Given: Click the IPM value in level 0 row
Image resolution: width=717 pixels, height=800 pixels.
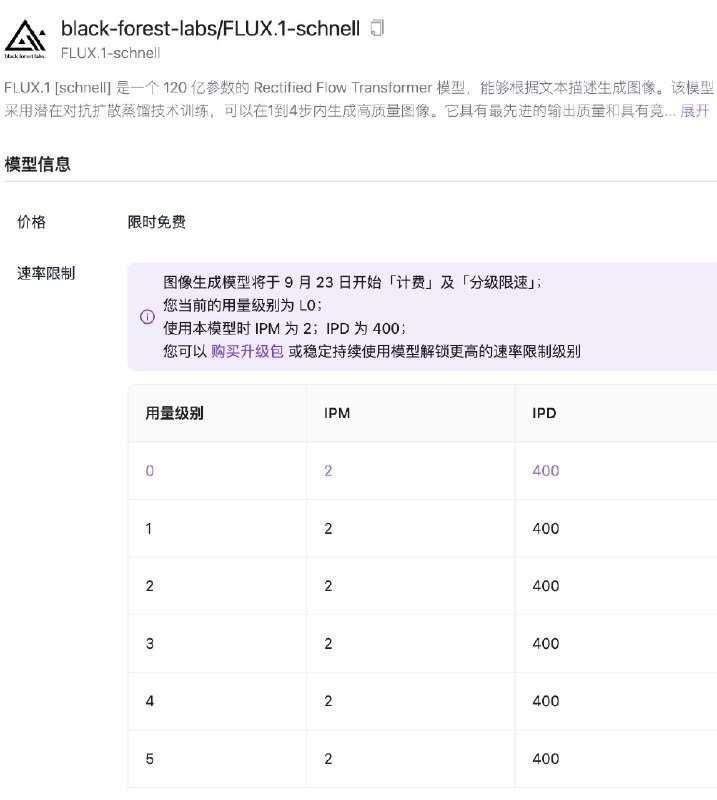Looking at the screenshot, I should pos(328,470).
